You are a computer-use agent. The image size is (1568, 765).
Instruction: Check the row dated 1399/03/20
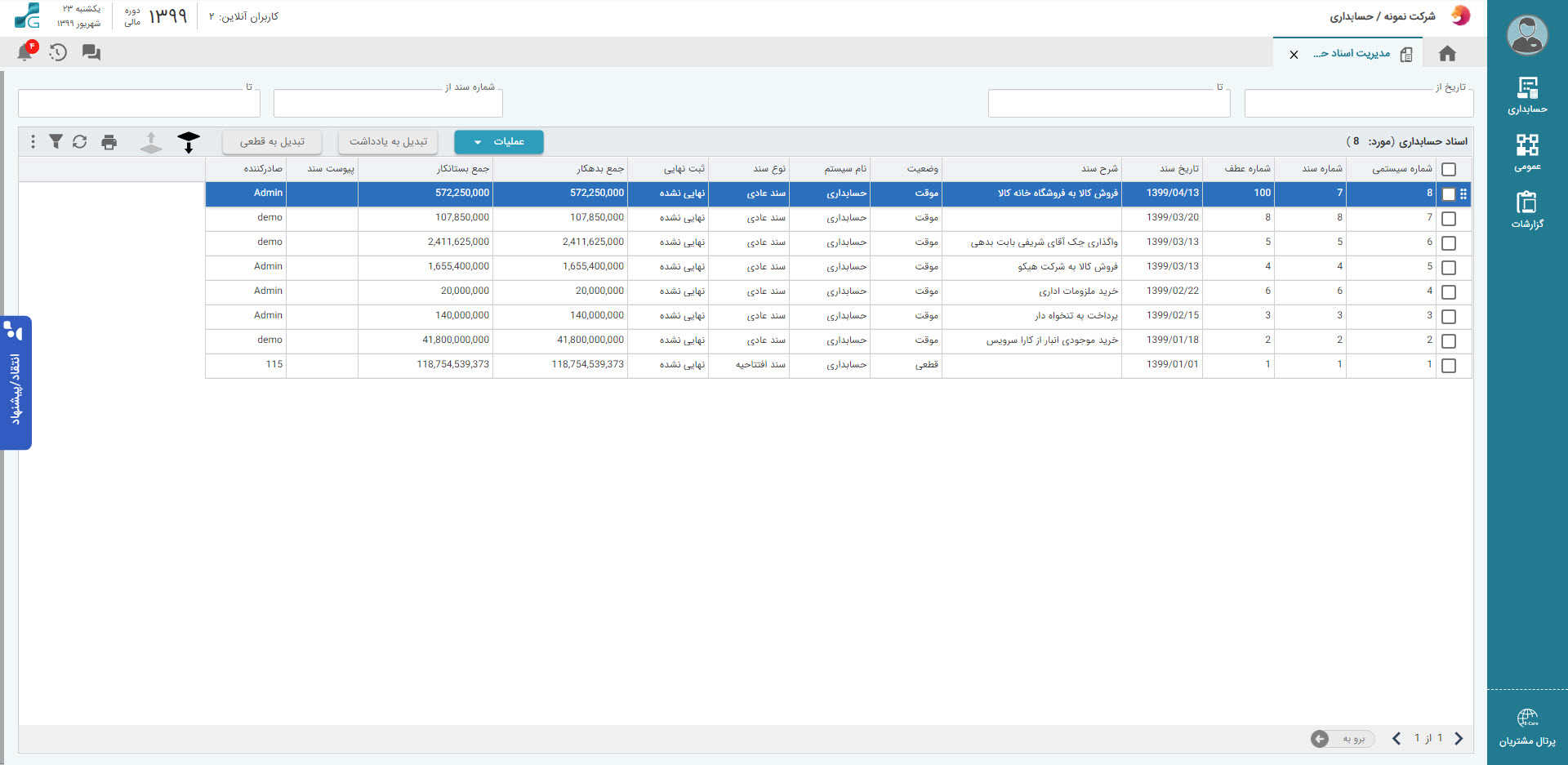pos(1449,219)
